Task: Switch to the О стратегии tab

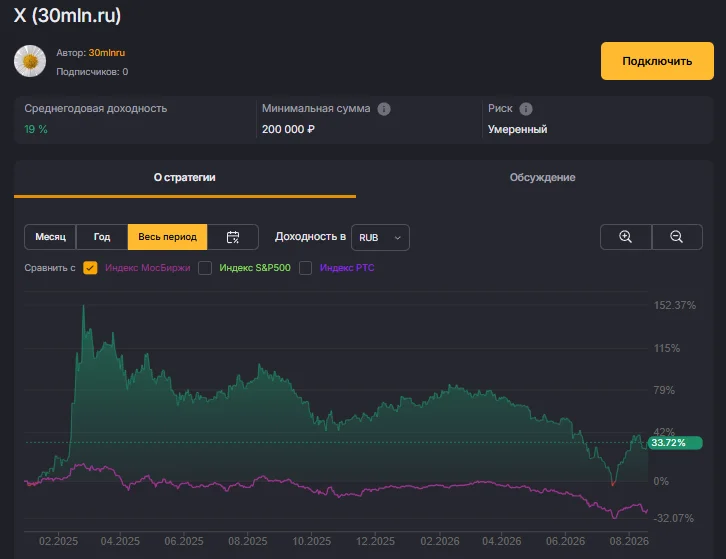Action: coord(185,178)
